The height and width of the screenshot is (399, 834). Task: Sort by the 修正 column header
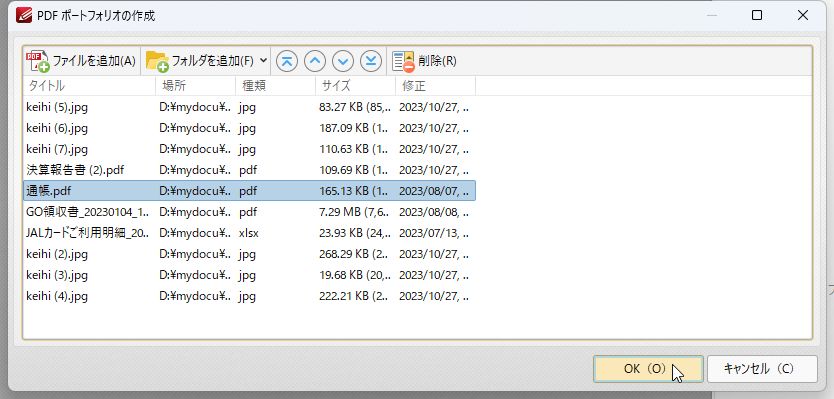[x=436, y=86]
